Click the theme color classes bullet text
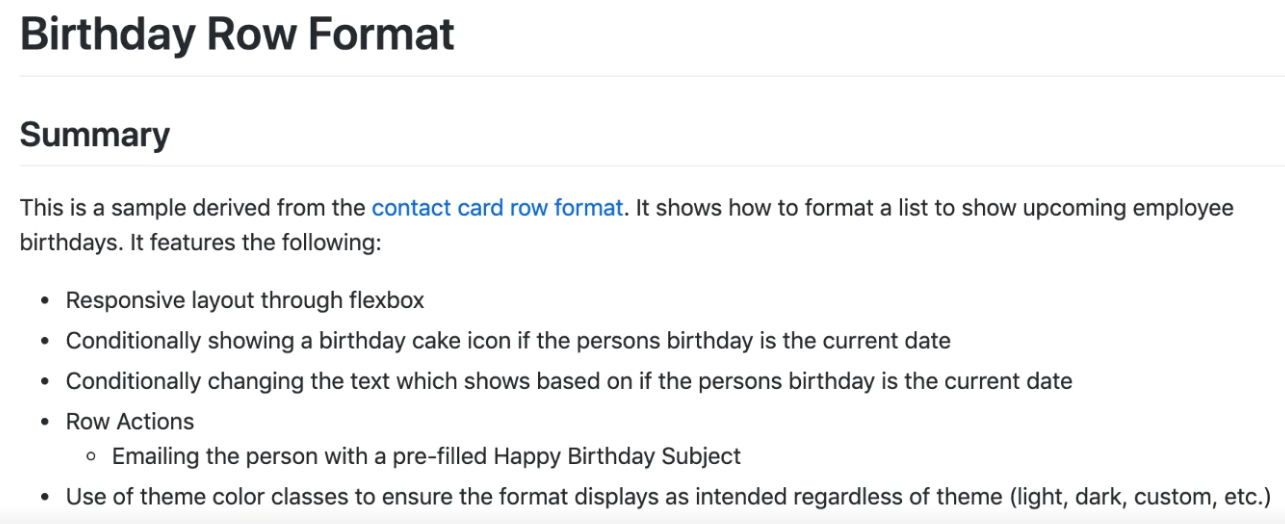 668,496
